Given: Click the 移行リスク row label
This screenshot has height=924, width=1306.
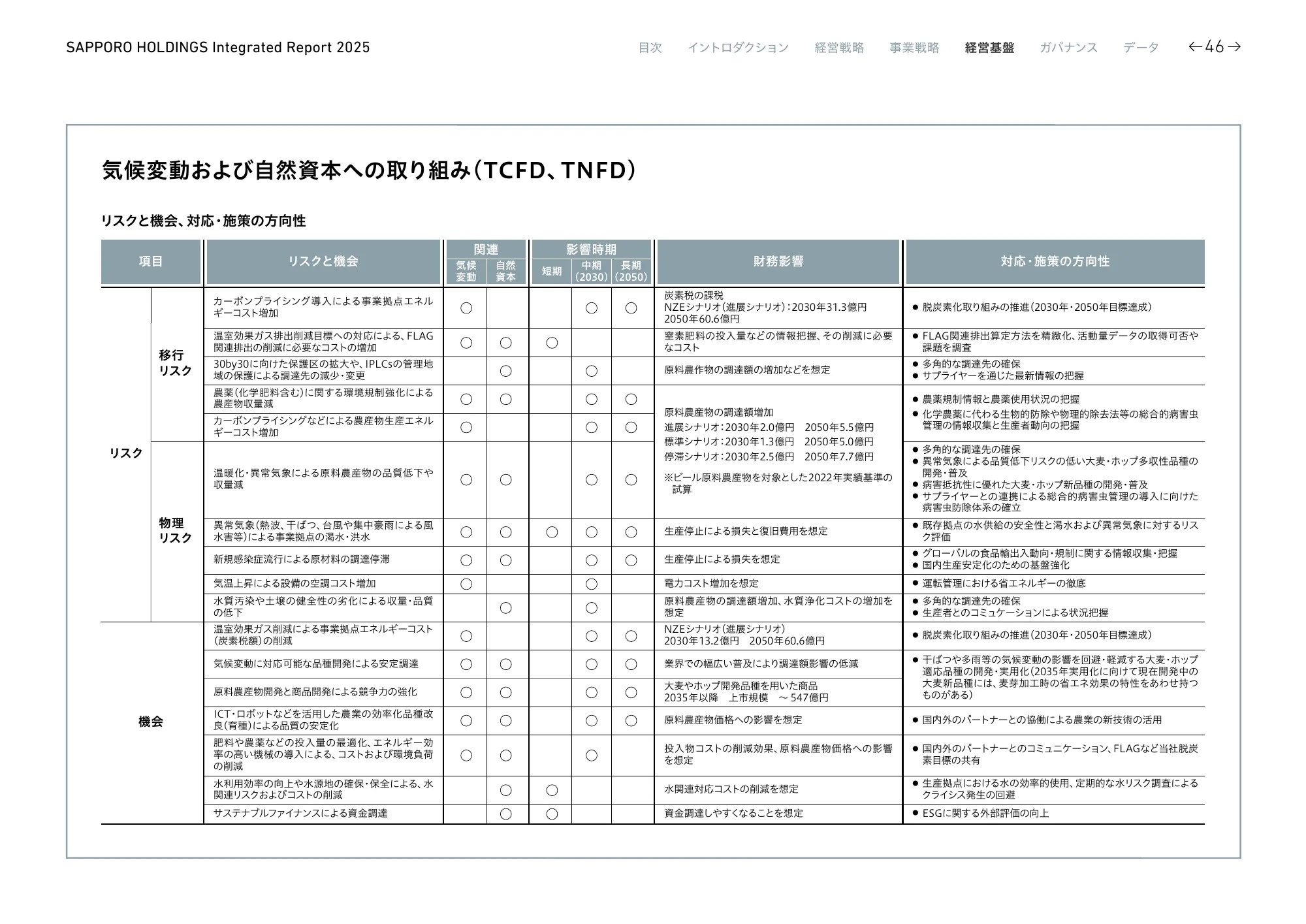Looking at the screenshot, I should pos(176,363).
